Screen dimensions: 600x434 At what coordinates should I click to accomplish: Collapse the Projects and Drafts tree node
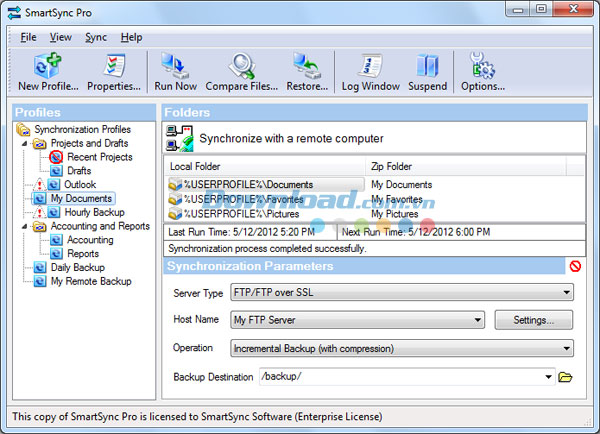point(25,144)
